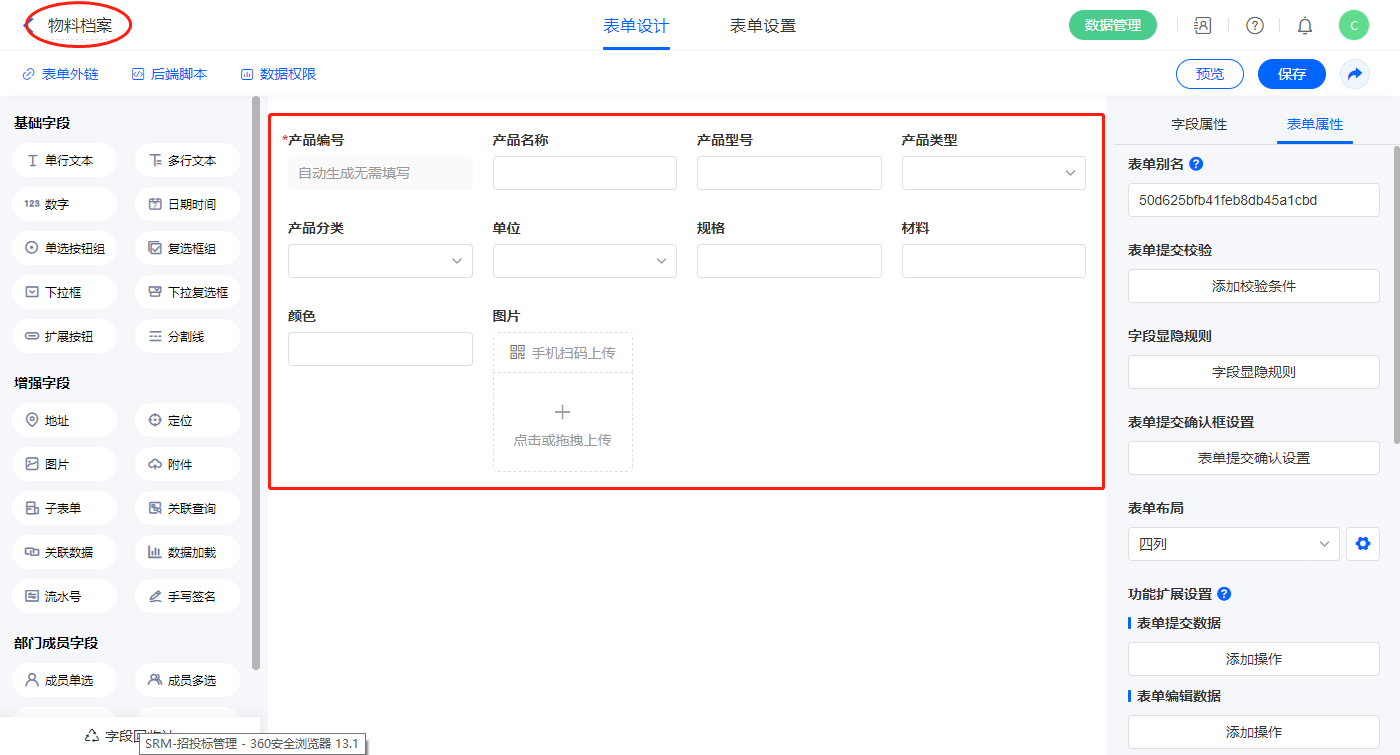1400x755 pixels.
Task: Click the blue share arrow icon
Action: [1355, 74]
